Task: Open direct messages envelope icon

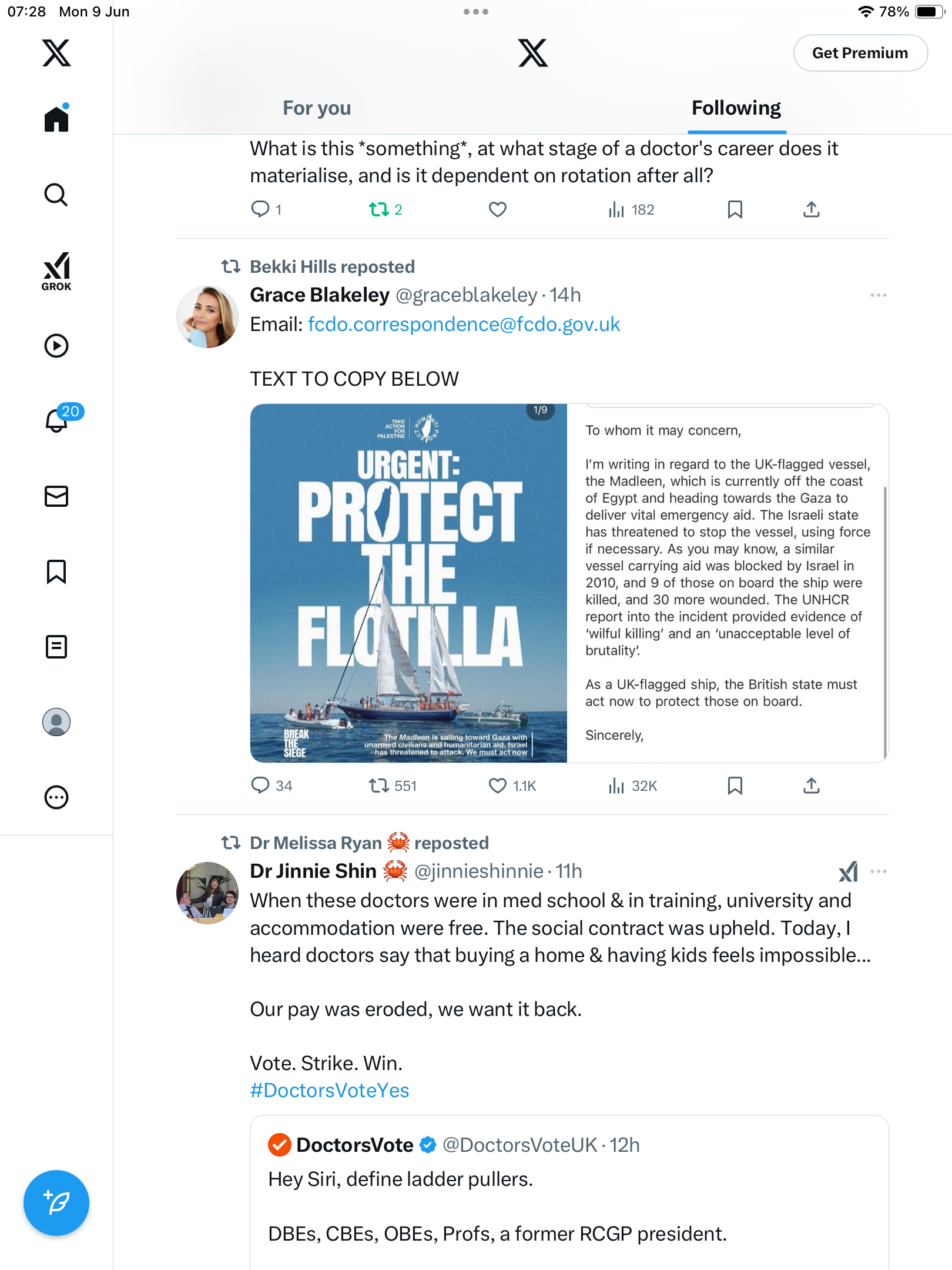Action: coord(56,496)
